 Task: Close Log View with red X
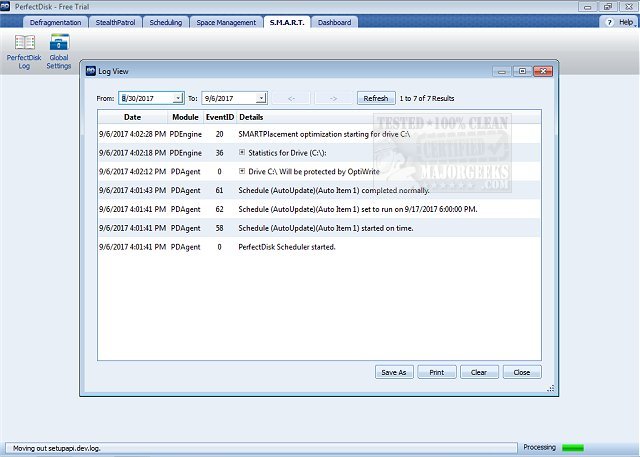pyautogui.click(x=543, y=71)
